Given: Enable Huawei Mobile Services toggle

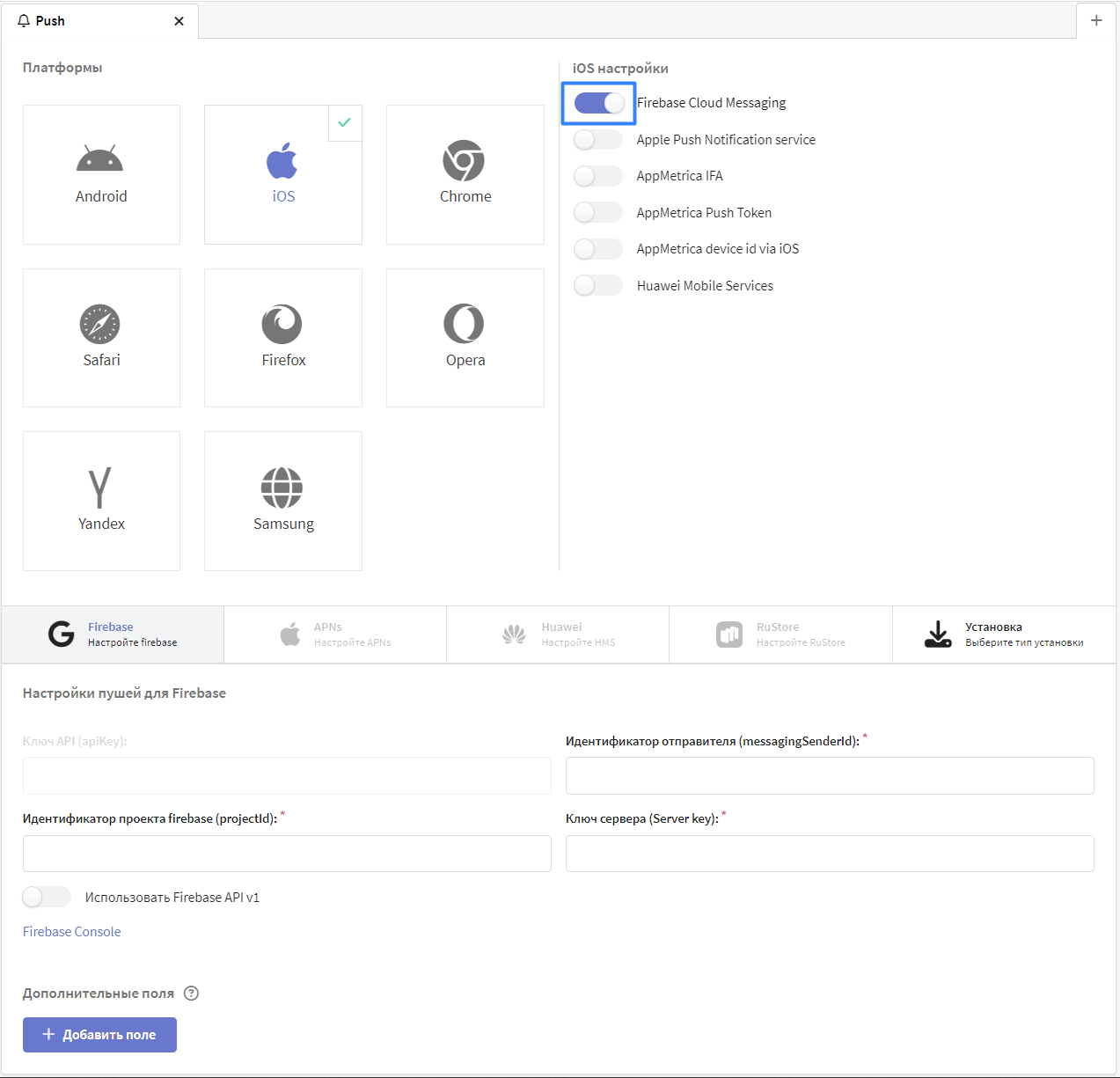Looking at the screenshot, I should pos(598,286).
